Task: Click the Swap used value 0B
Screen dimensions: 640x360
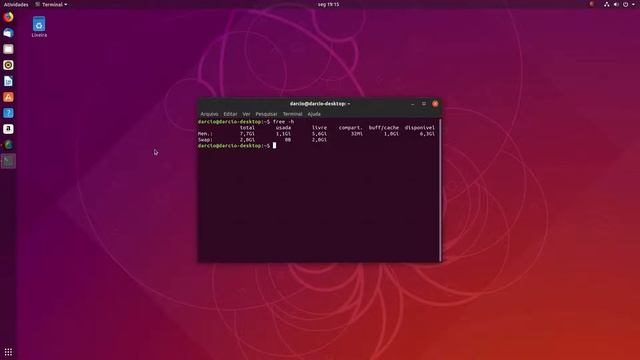Action: point(288,140)
